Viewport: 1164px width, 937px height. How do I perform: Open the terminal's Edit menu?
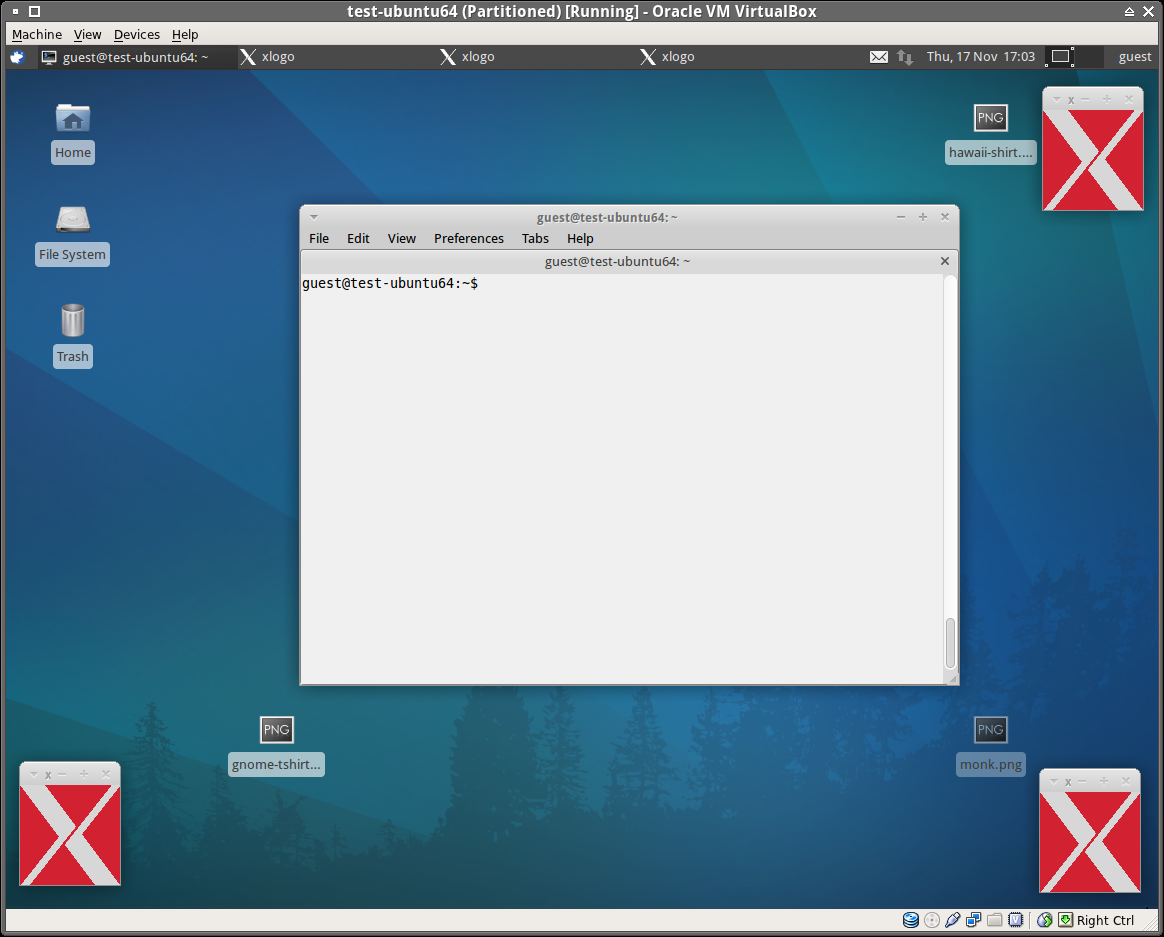click(x=358, y=238)
